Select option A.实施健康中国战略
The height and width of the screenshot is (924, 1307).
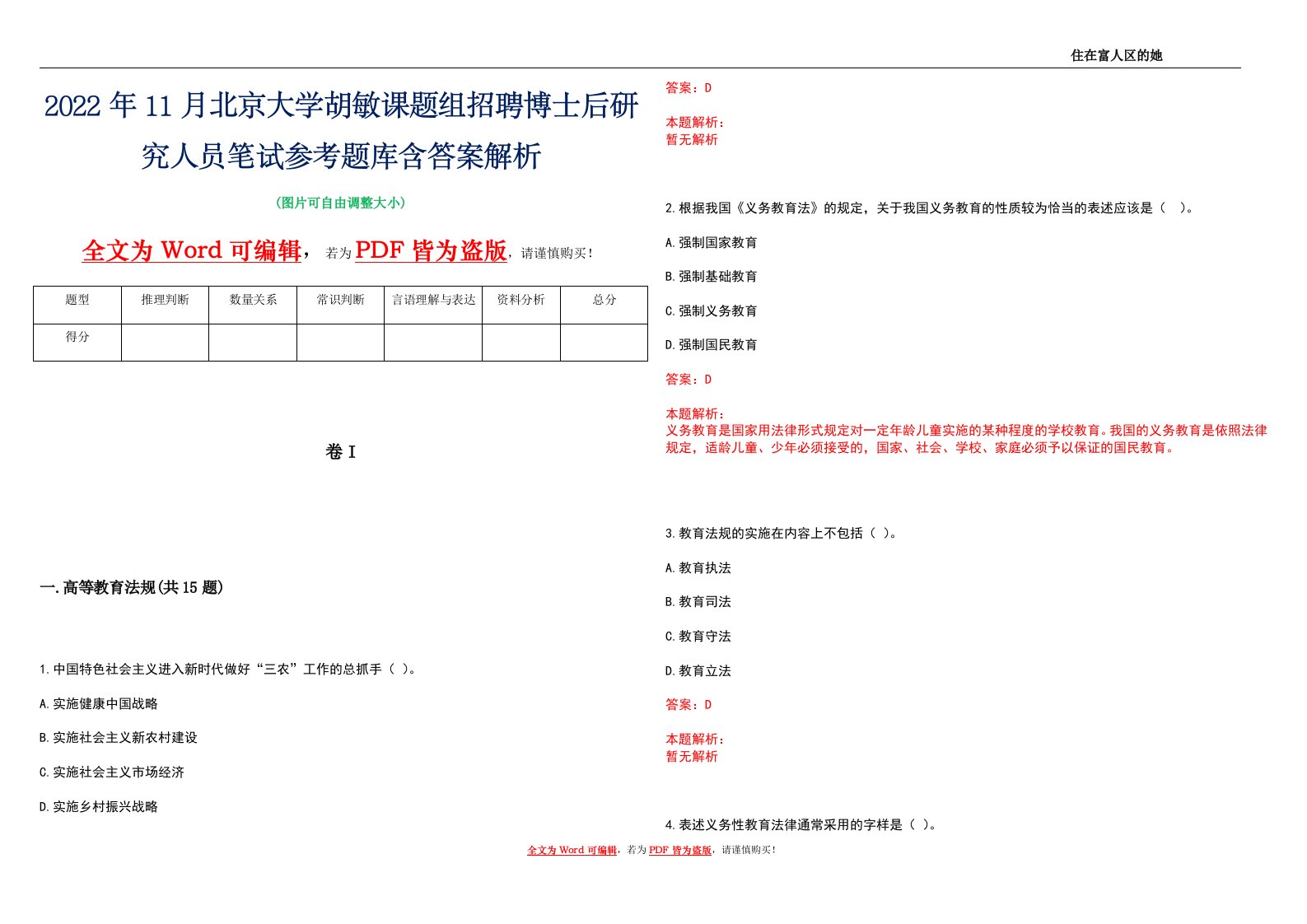coord(99,704)
